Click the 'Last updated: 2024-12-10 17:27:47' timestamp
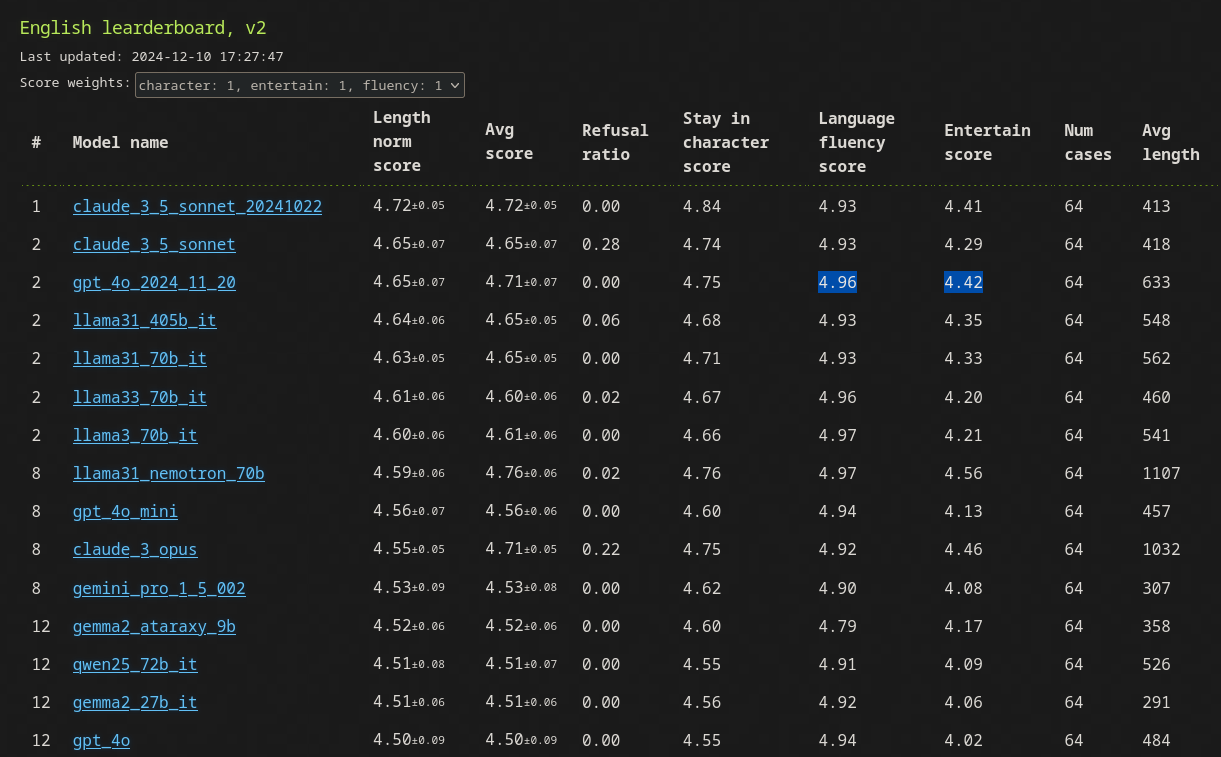The width and height of the screenshot is (1221, 757). tap(151, 57)
